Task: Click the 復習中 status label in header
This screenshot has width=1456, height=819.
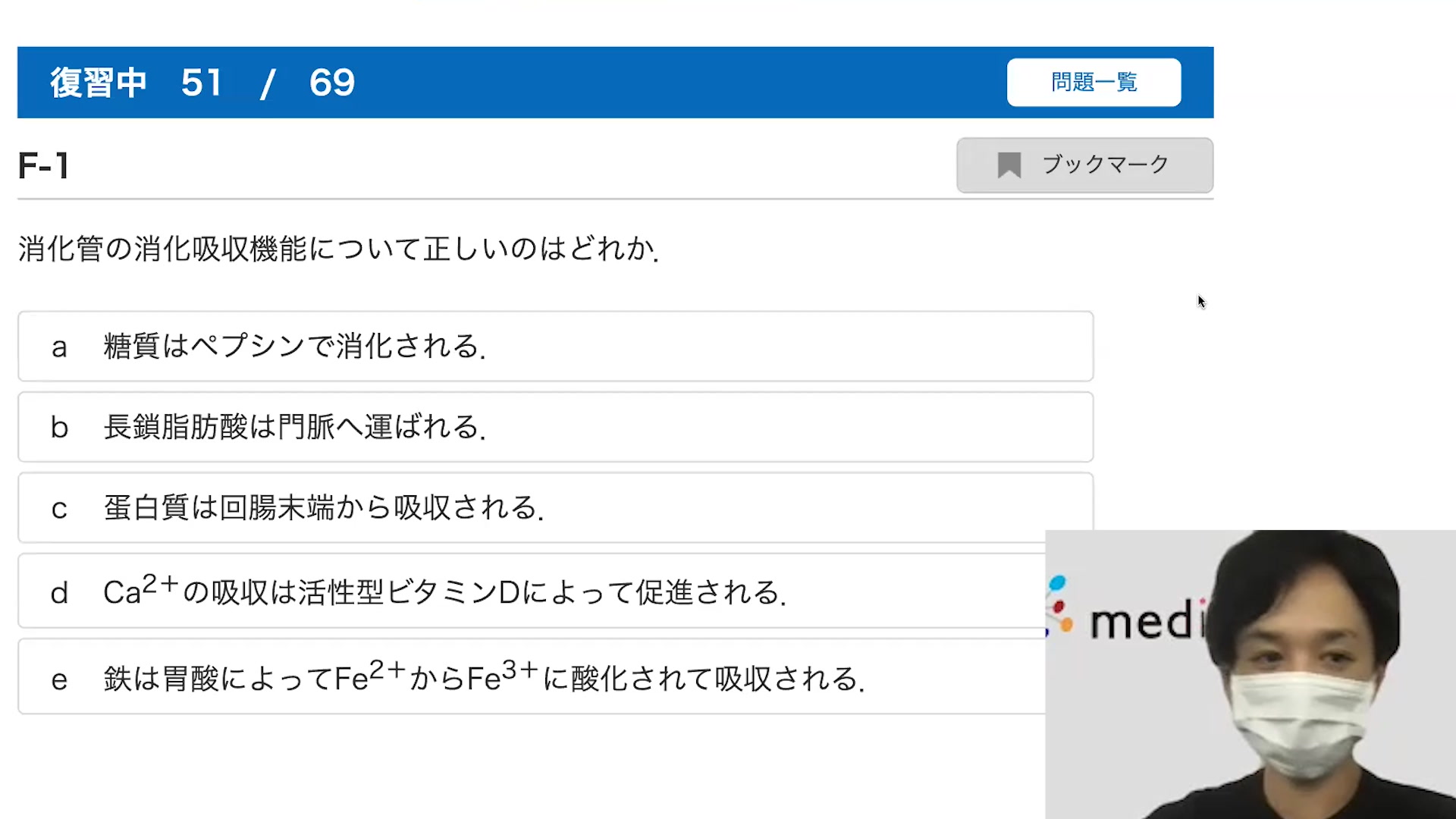Action: pos(98,83)
